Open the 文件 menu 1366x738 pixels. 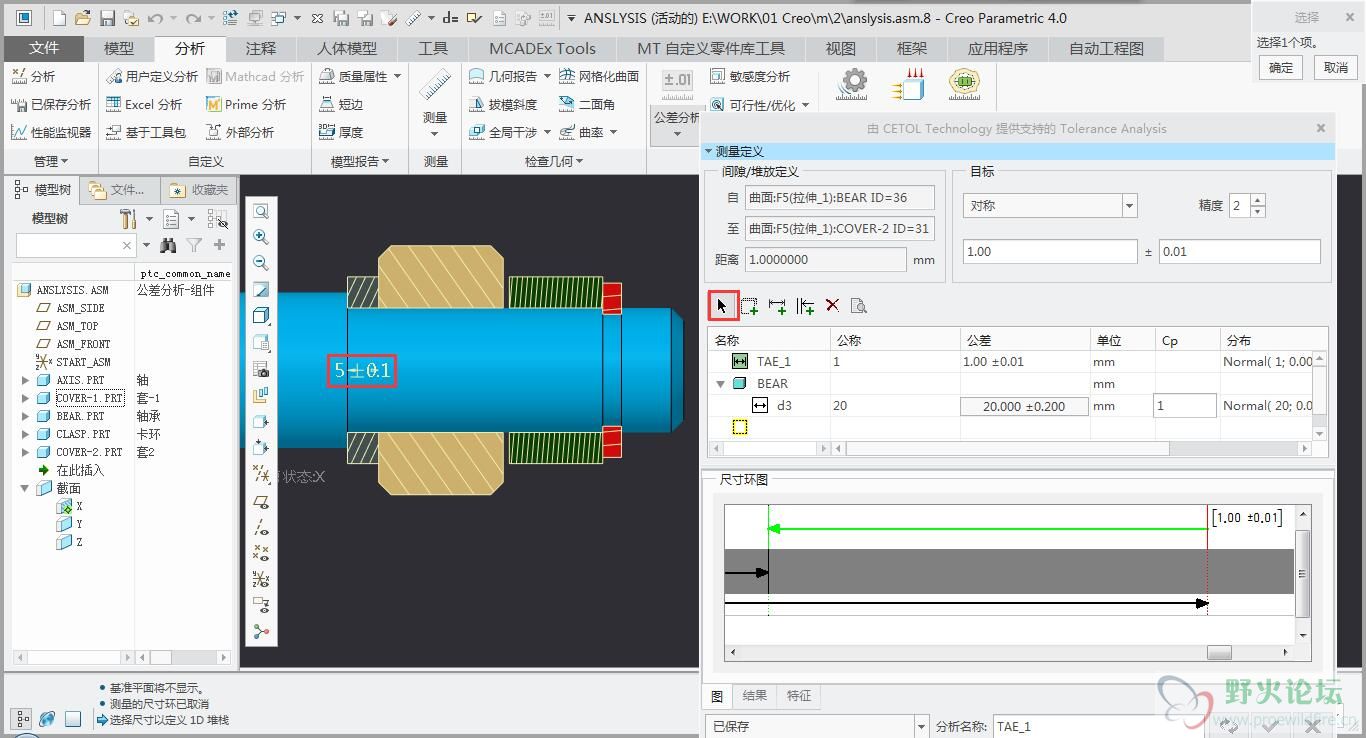click(x=44, y=48)
